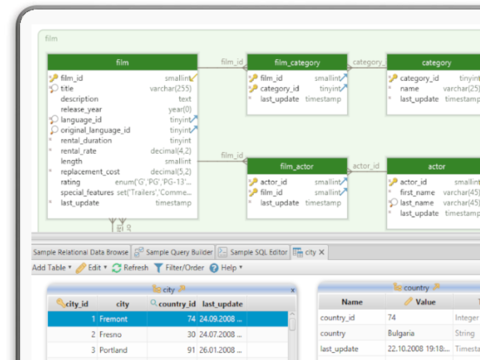Click the key icon next to the actor_id field in the actor table

[x=393, y=182]
